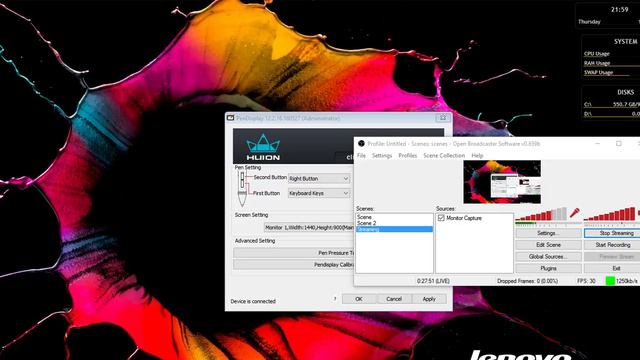This screenshot has width=640, height=360.
Task: Click OK in the PenDisplay window
Action: (359, 299)
